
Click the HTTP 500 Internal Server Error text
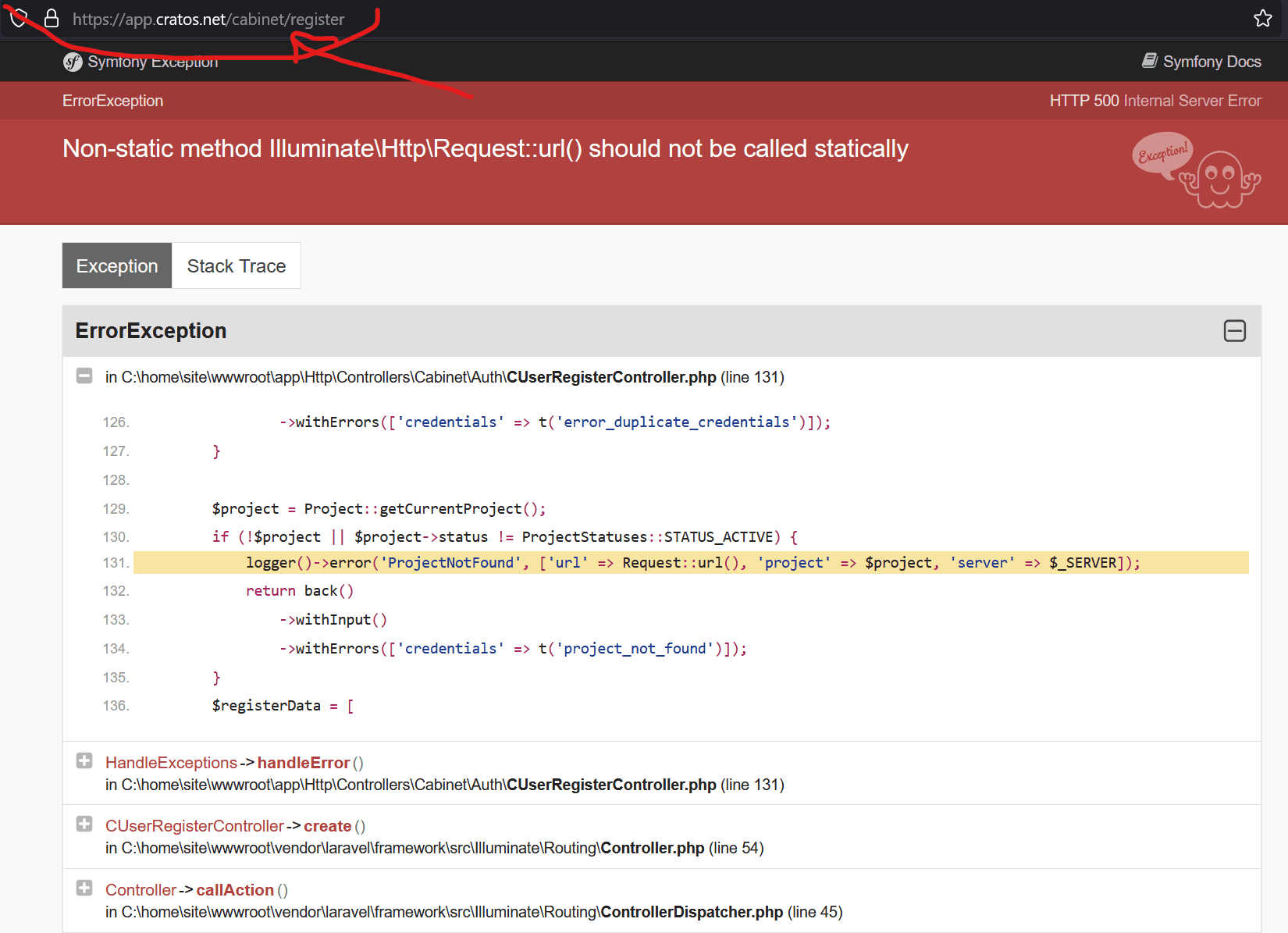1155,101
